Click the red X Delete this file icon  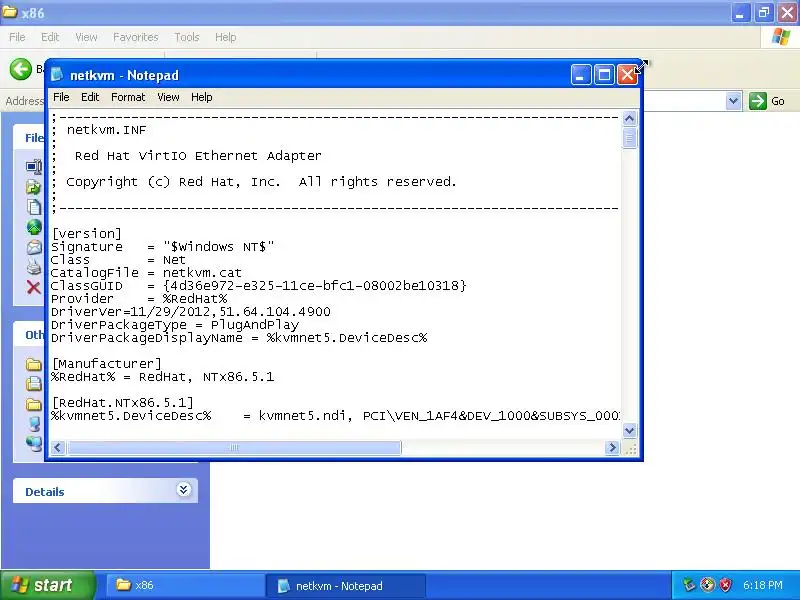(x=34, y=287)
